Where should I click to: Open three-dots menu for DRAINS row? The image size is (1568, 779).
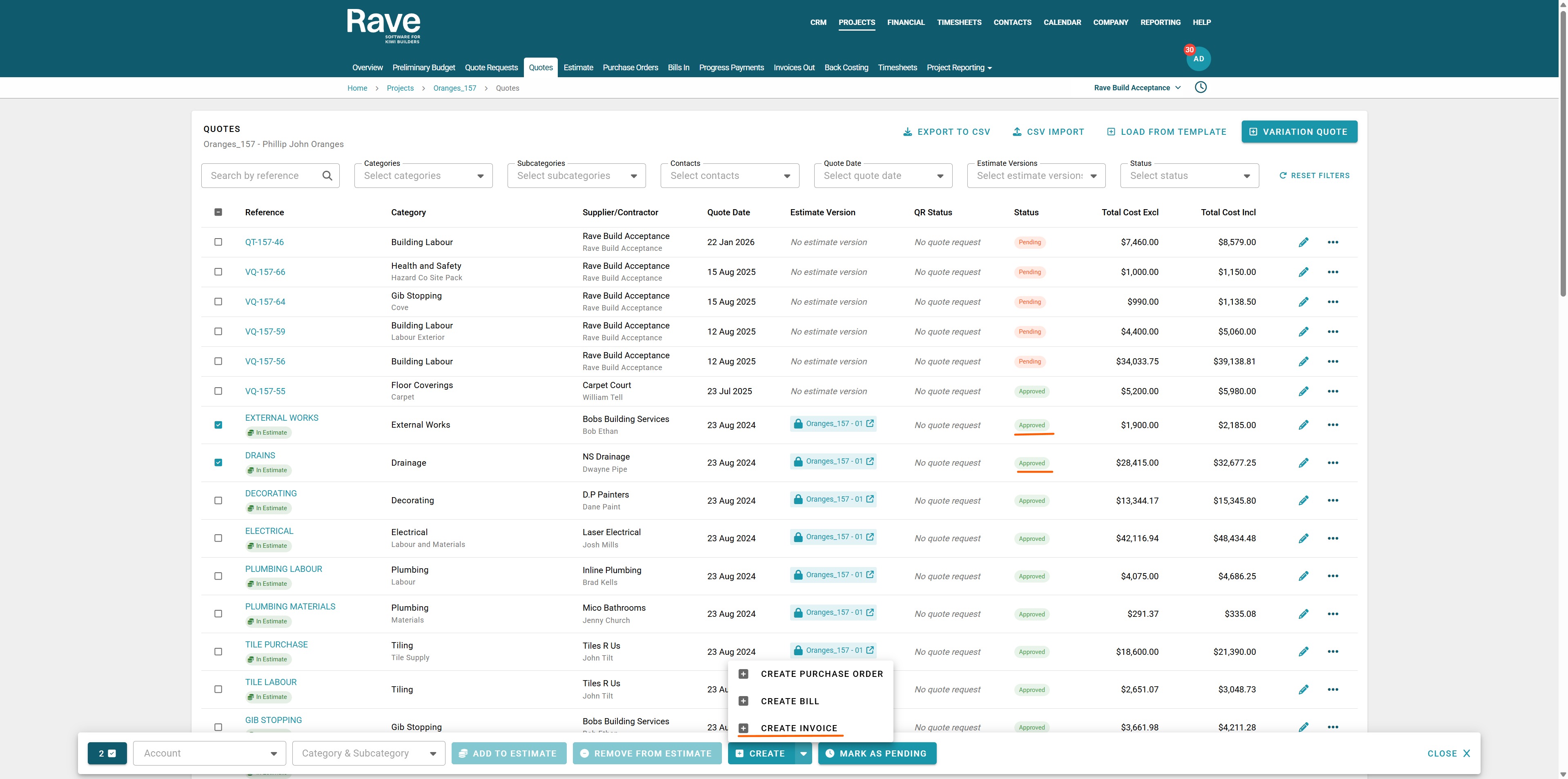(x=1332, y=463)
